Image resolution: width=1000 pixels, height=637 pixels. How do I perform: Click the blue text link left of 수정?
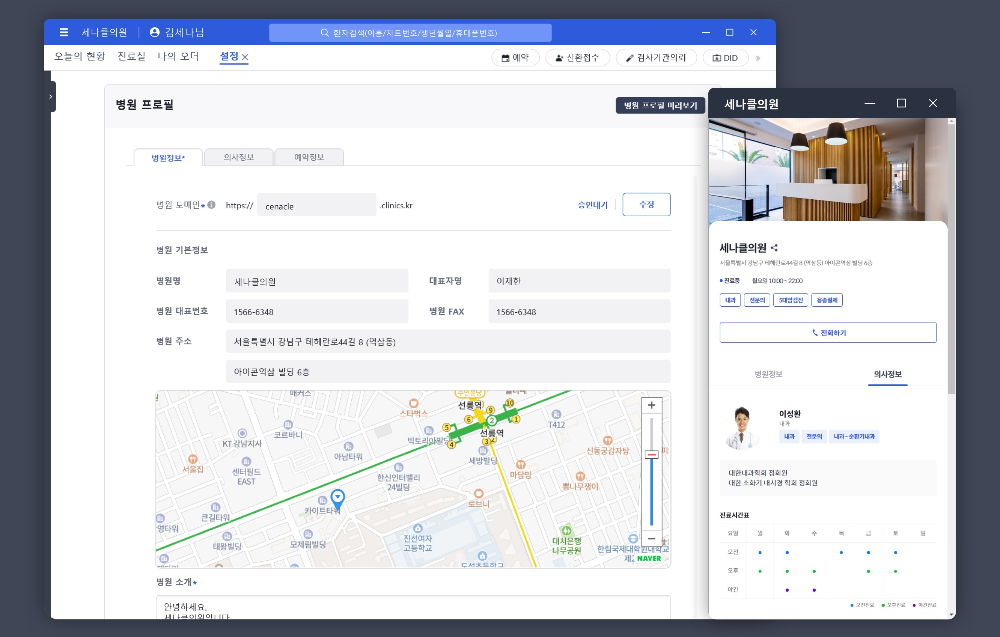592,205
